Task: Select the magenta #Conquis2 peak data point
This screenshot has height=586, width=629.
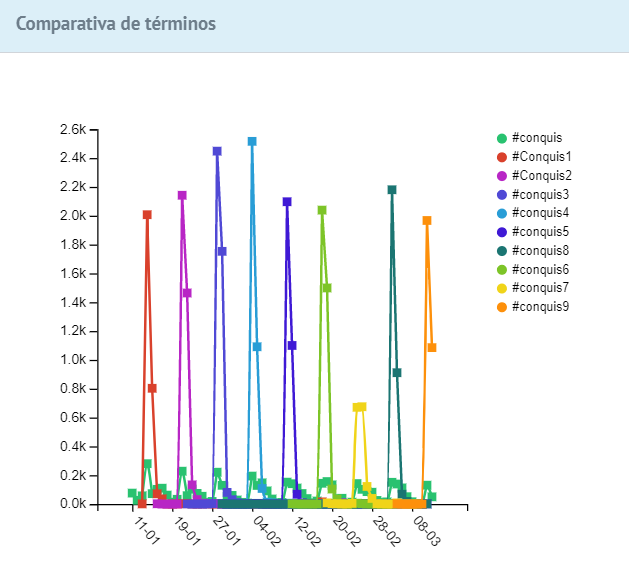Action: click(x=182, y=195)
